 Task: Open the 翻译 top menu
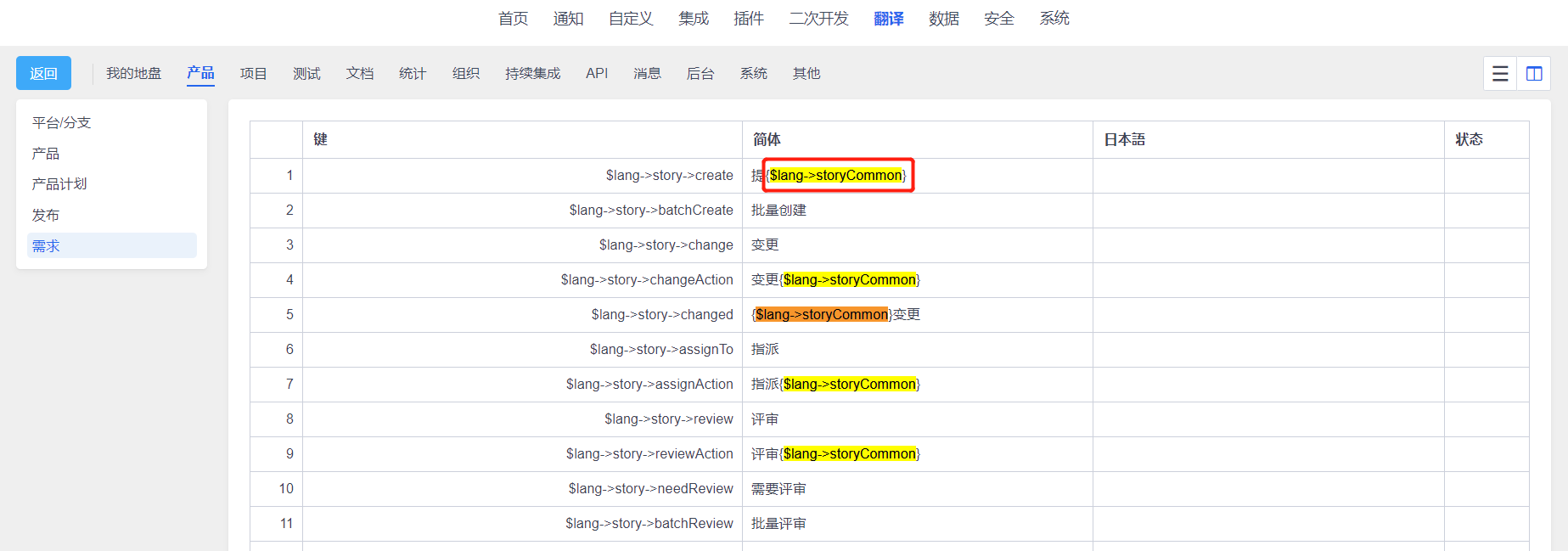888,19
